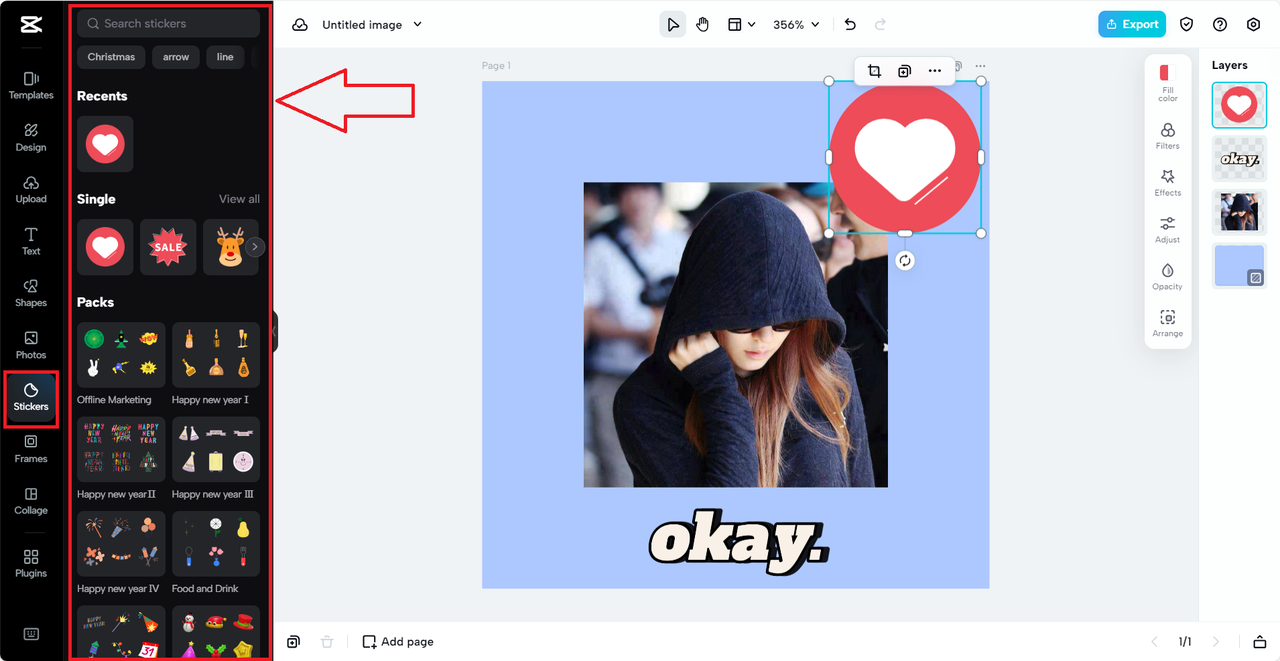The width and height of the screenshot is (1280, 661).
Task: Click the CapCut logo icon
Action: click(x=31, y=25)
